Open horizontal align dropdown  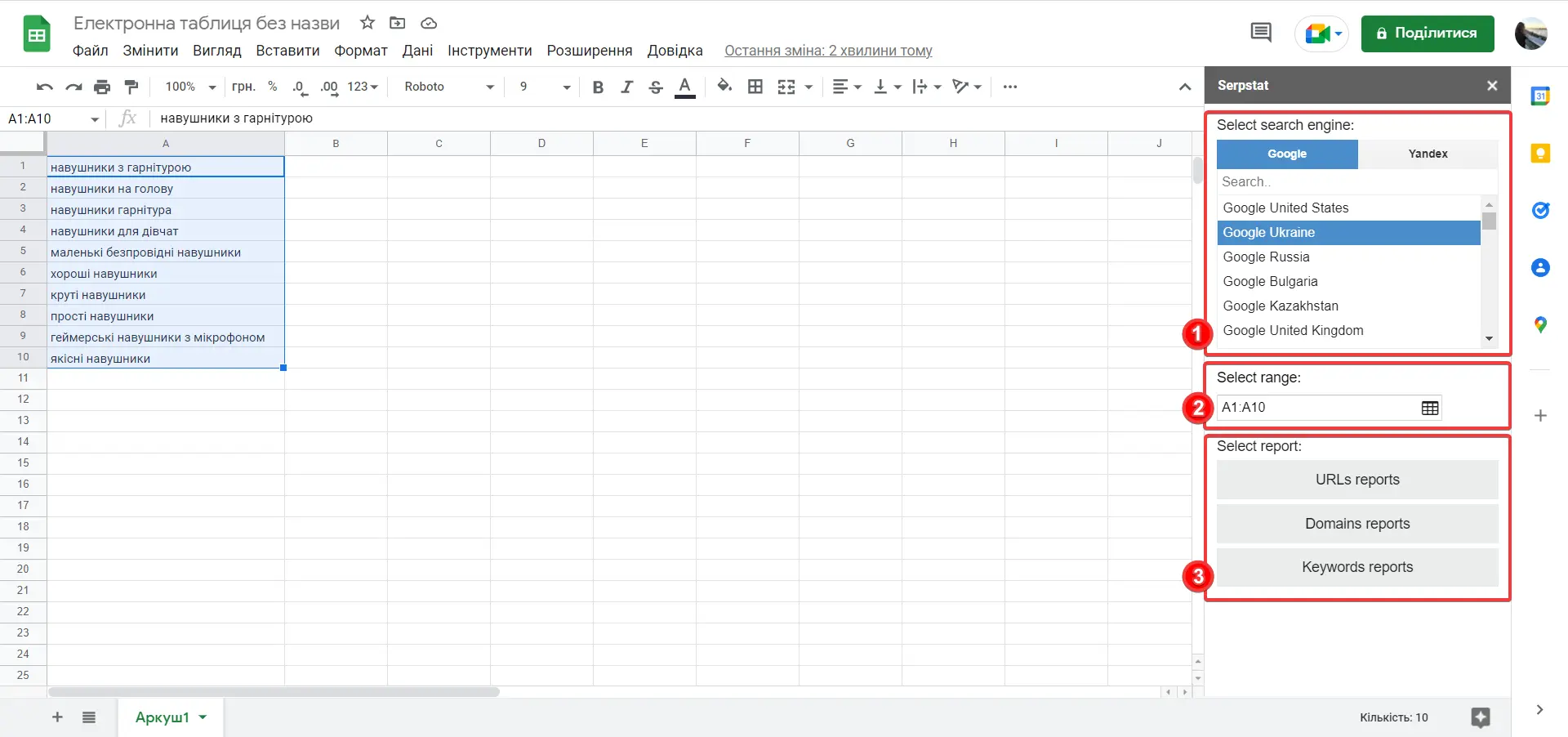(847, 87)
